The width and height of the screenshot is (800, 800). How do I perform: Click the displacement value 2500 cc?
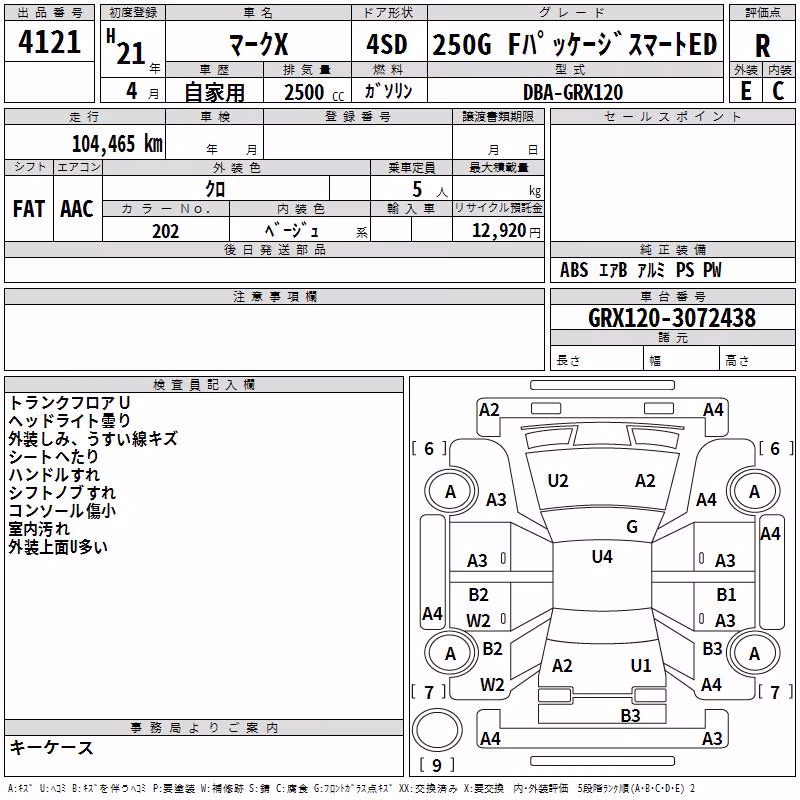click(314, 92)
